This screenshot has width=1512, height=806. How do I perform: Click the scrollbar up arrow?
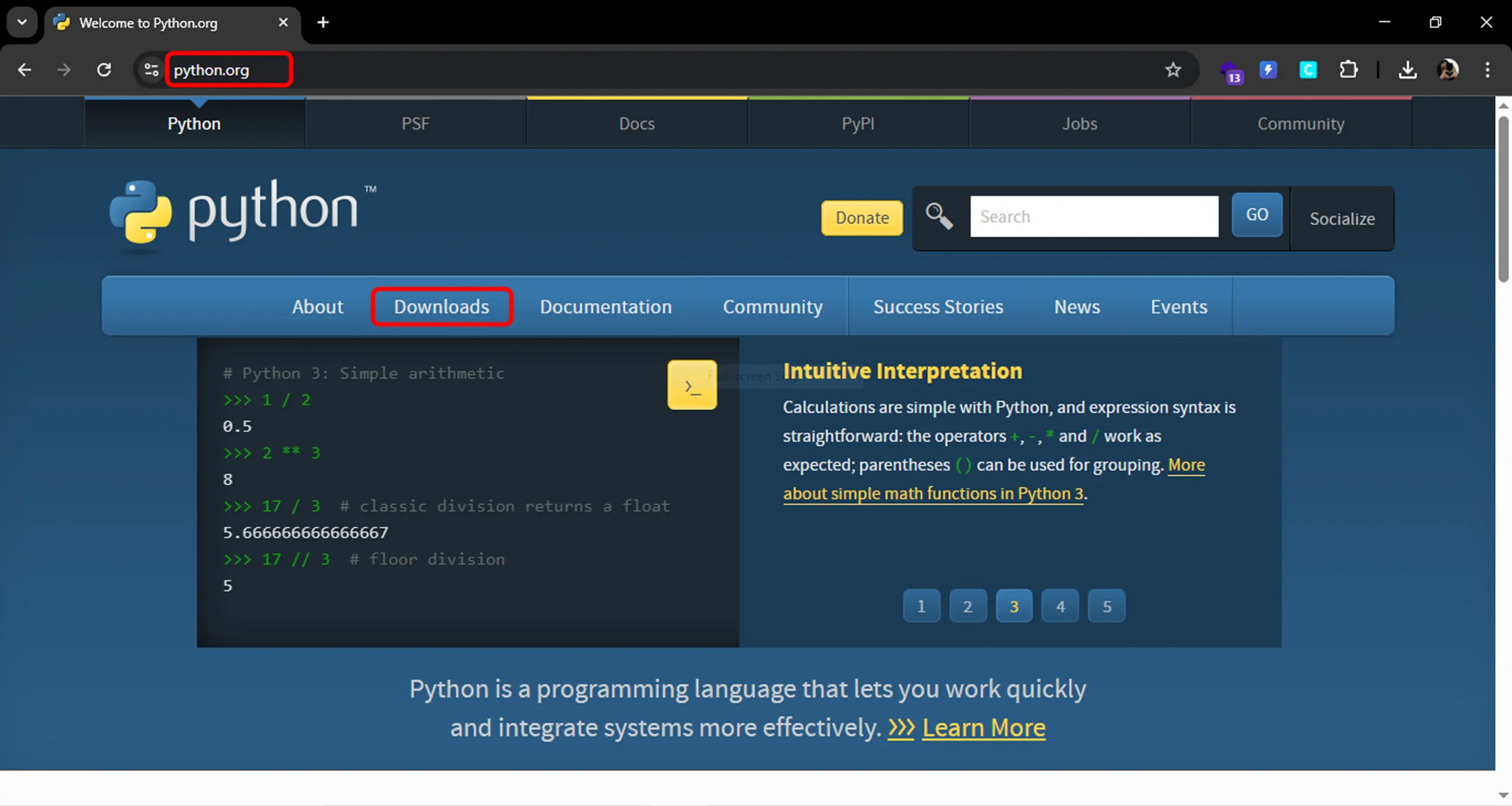tap(1504, 106)
